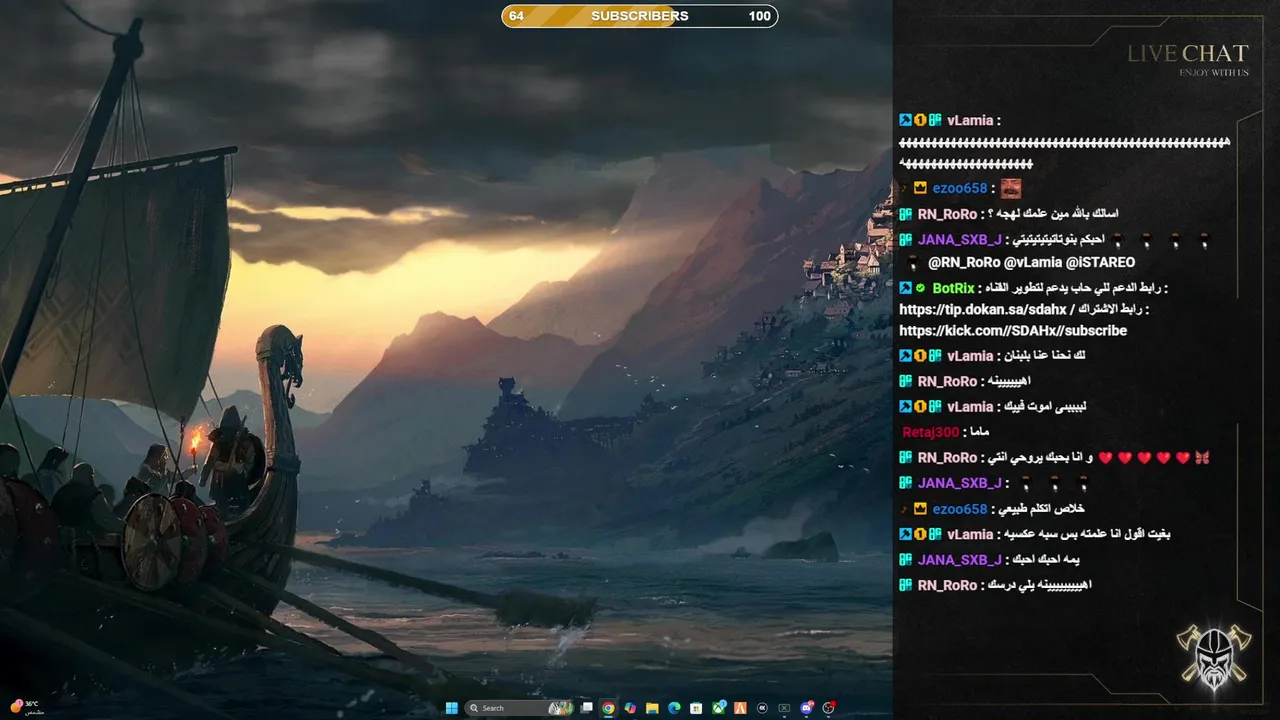The image size is (1280, 720).
Task: Open the Windows Start menu
Action: [451, 708]
